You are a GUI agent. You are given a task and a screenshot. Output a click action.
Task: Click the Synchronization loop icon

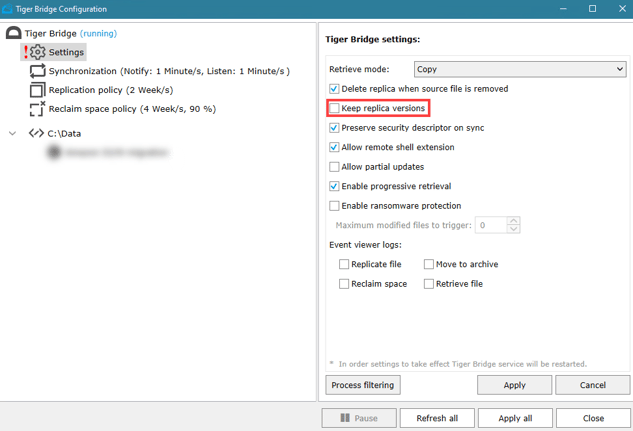tap(38, 71)
